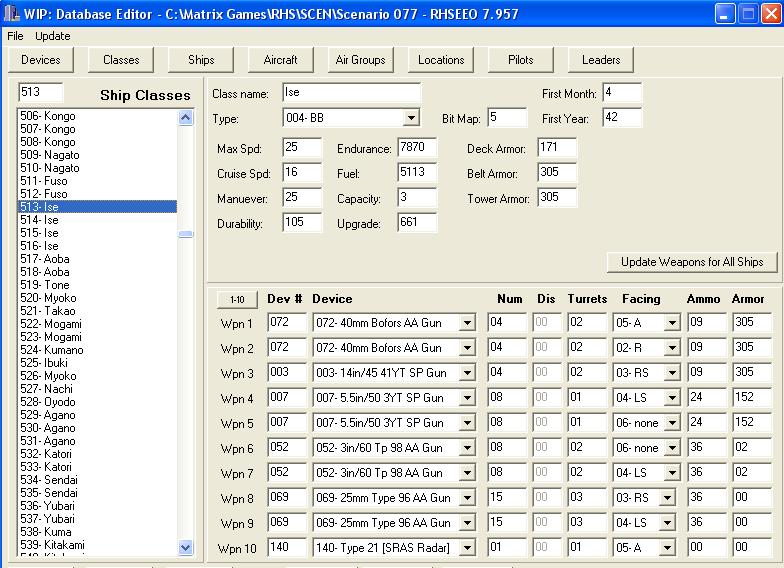Switch to the Aircraft editor

pyautogui.click(x=280, y=60)
